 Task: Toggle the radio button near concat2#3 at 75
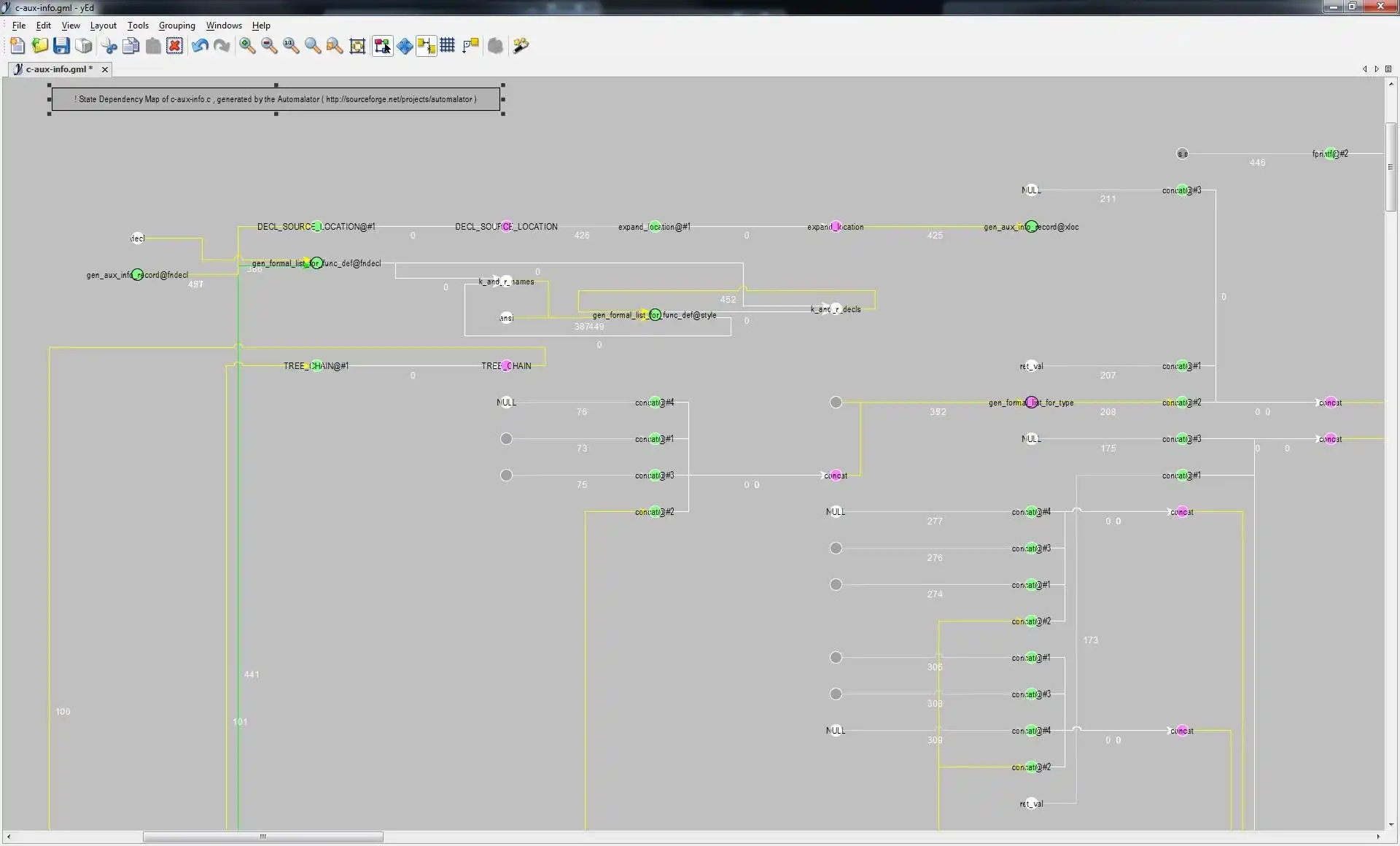507,475
